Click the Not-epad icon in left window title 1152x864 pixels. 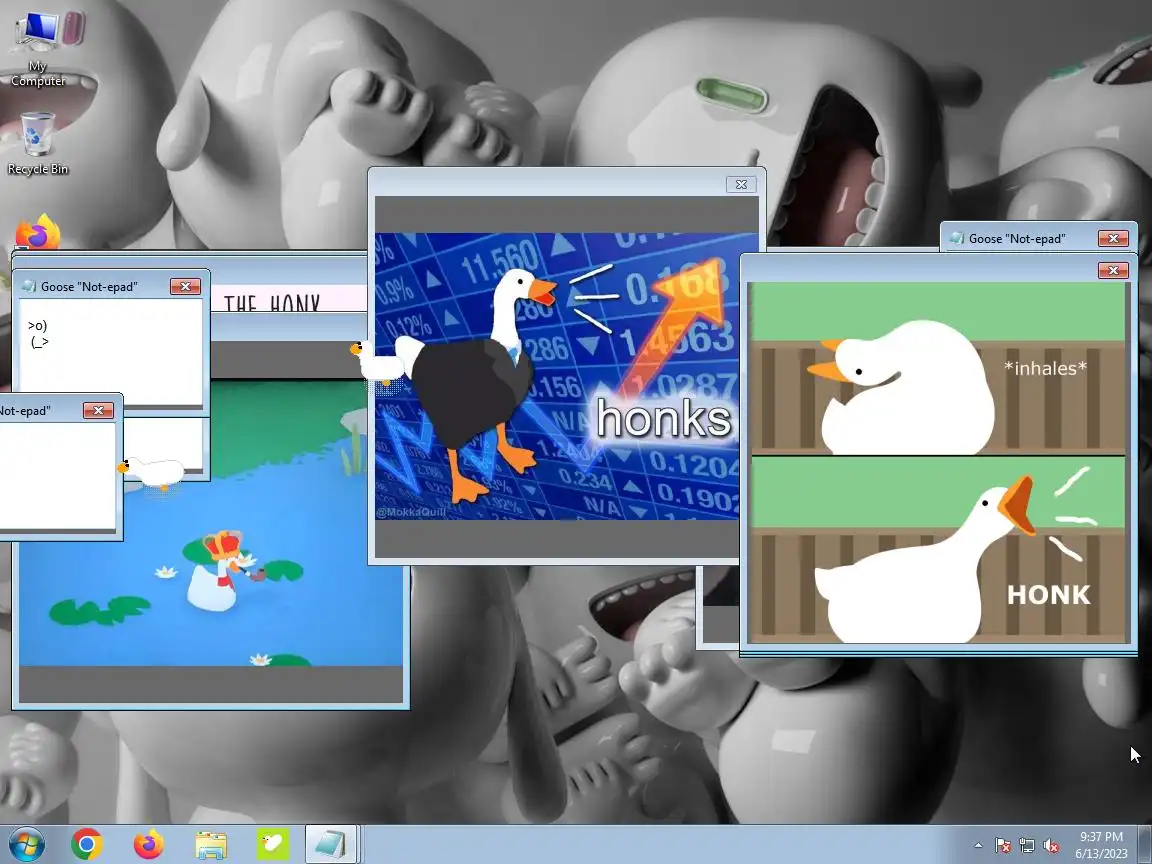[x=29, y=287]
